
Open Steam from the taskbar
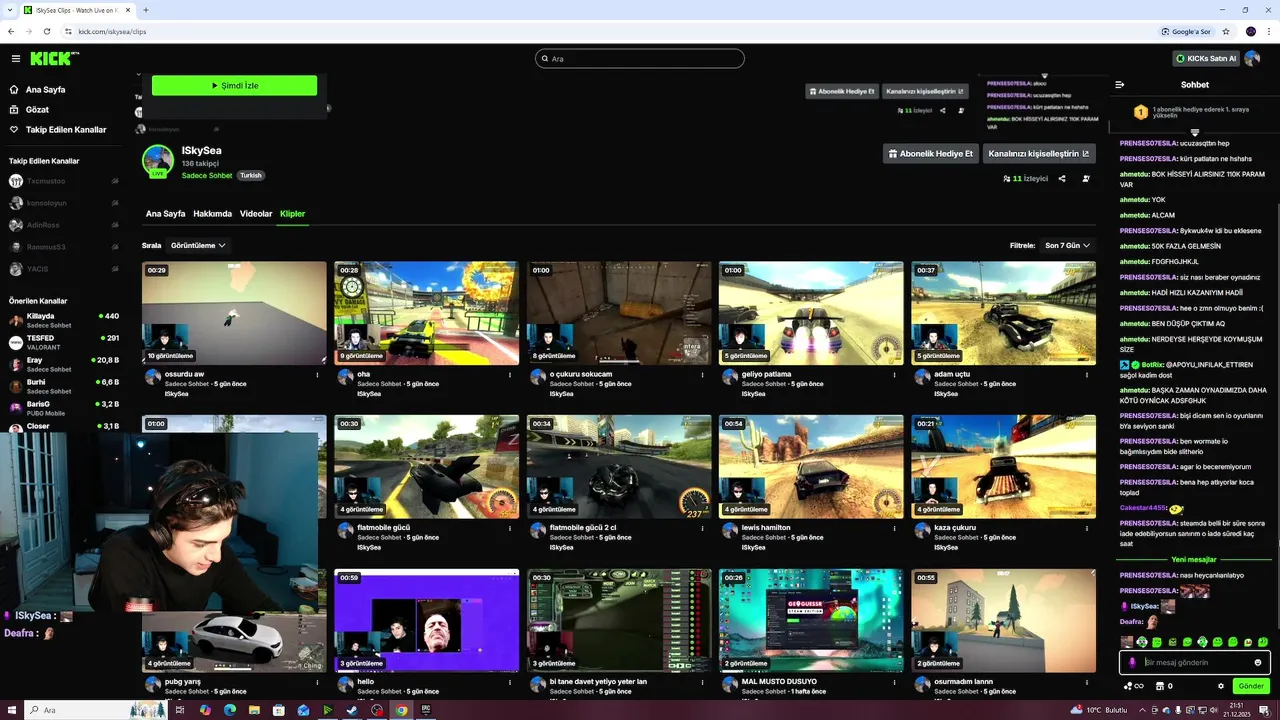point(352,710)
